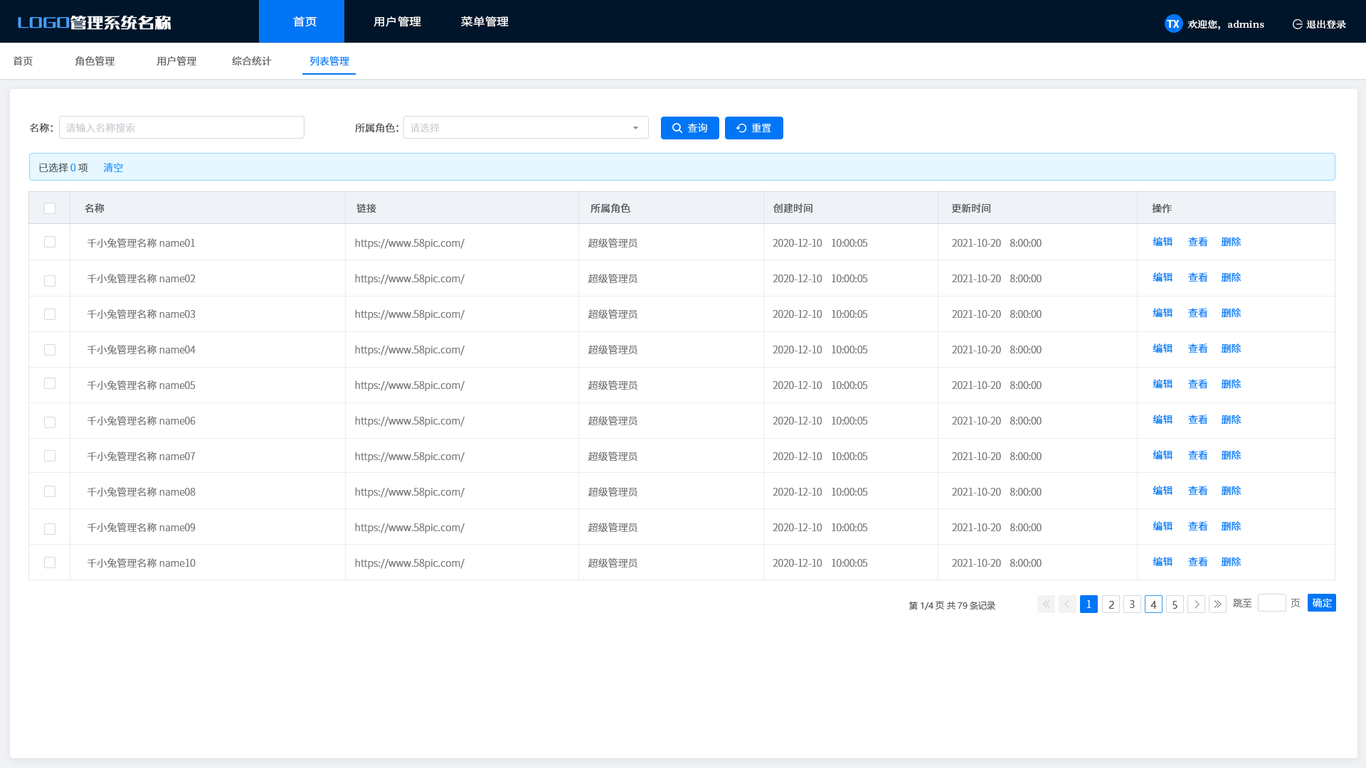Viewport: 1366px width, 768px height.
Task: Check the row for name04
Action: click(50, 350)
